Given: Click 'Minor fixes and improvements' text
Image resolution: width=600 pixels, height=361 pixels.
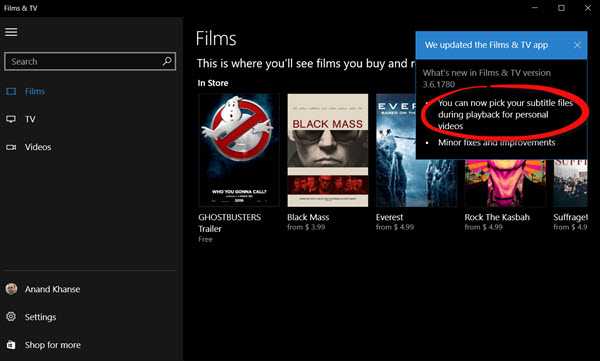Looking at the screenshot, I should [x=496, y=143].
